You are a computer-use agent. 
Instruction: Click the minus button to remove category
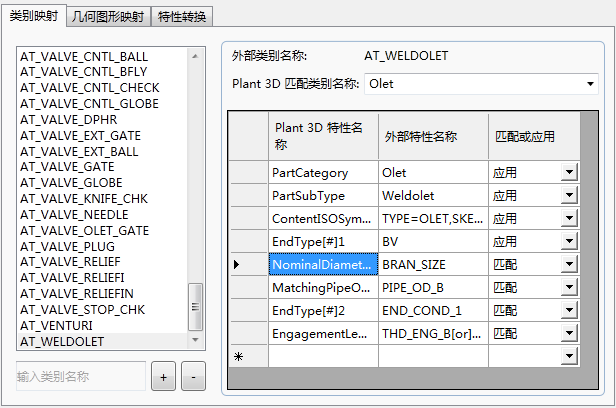[193, 376]
